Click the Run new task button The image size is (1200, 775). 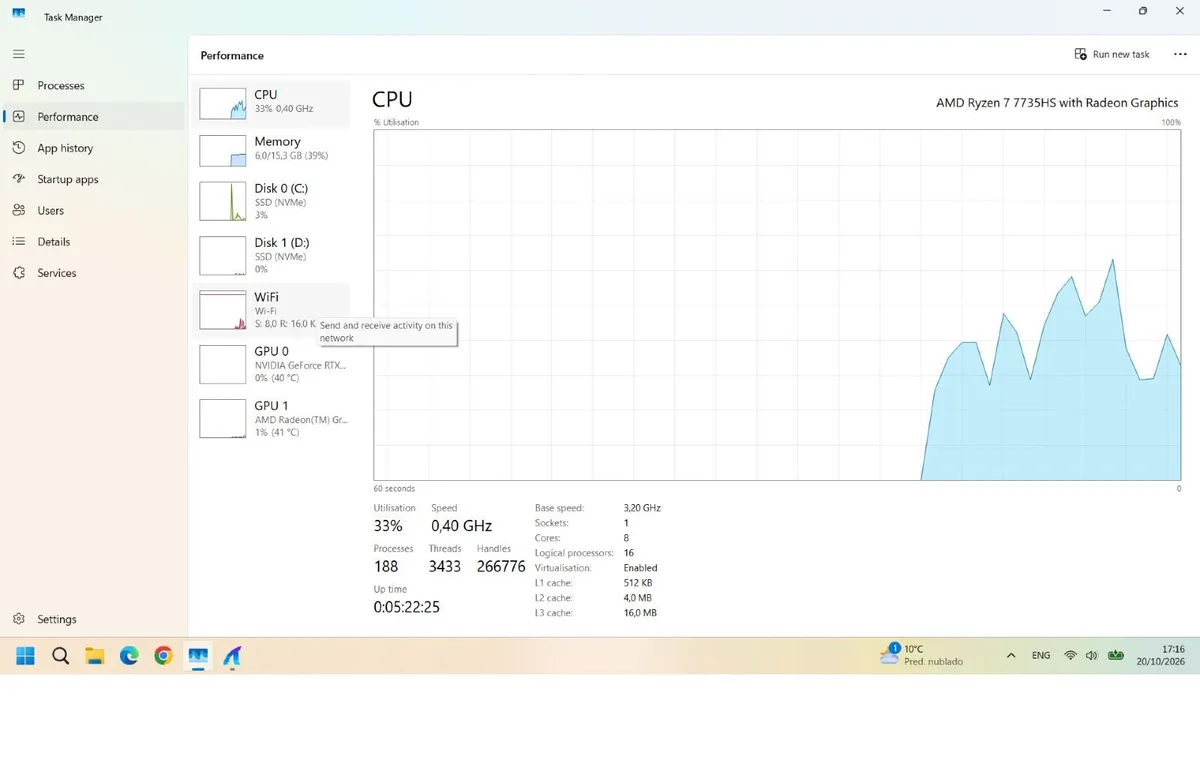tap(1112, 55)
